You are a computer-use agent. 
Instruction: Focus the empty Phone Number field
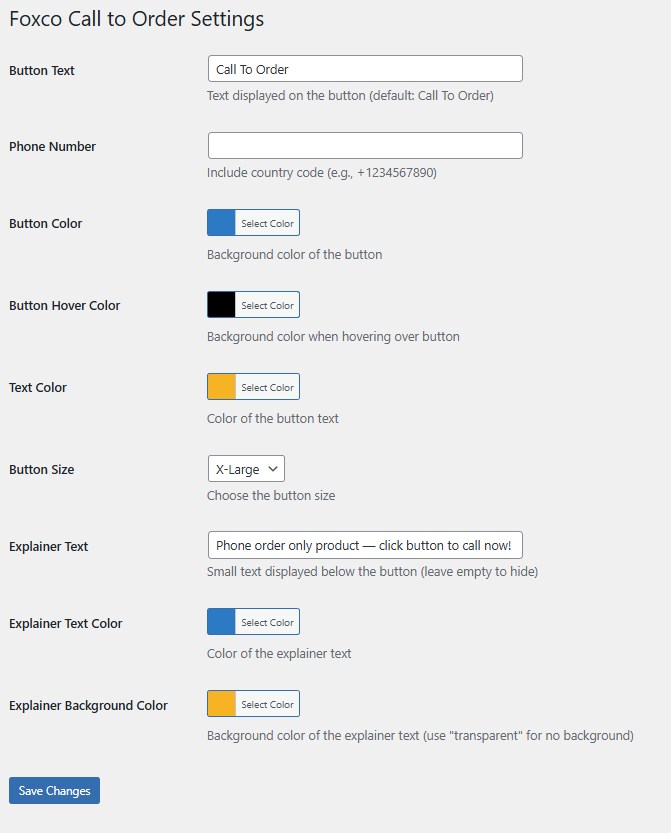click(365, 146)
